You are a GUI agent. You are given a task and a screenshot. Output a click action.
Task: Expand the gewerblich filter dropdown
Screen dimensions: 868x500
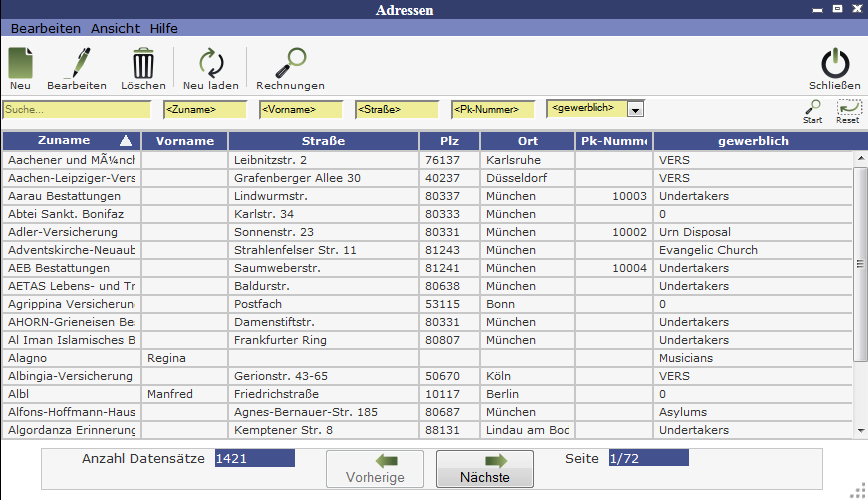[x=635, y=109]
